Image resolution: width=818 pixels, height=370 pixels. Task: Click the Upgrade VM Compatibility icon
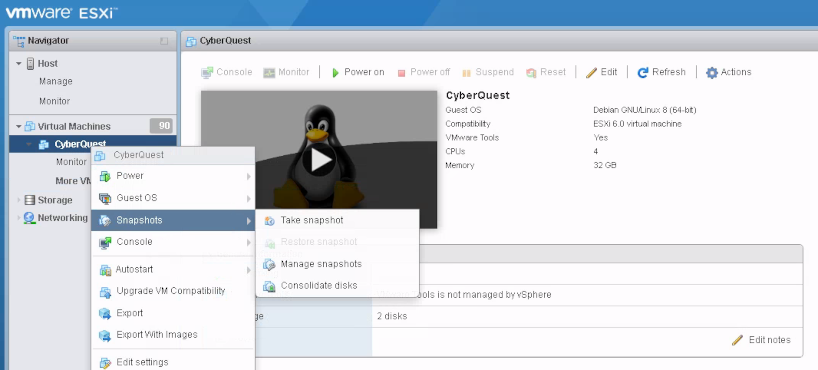click(x=105, y=292)
